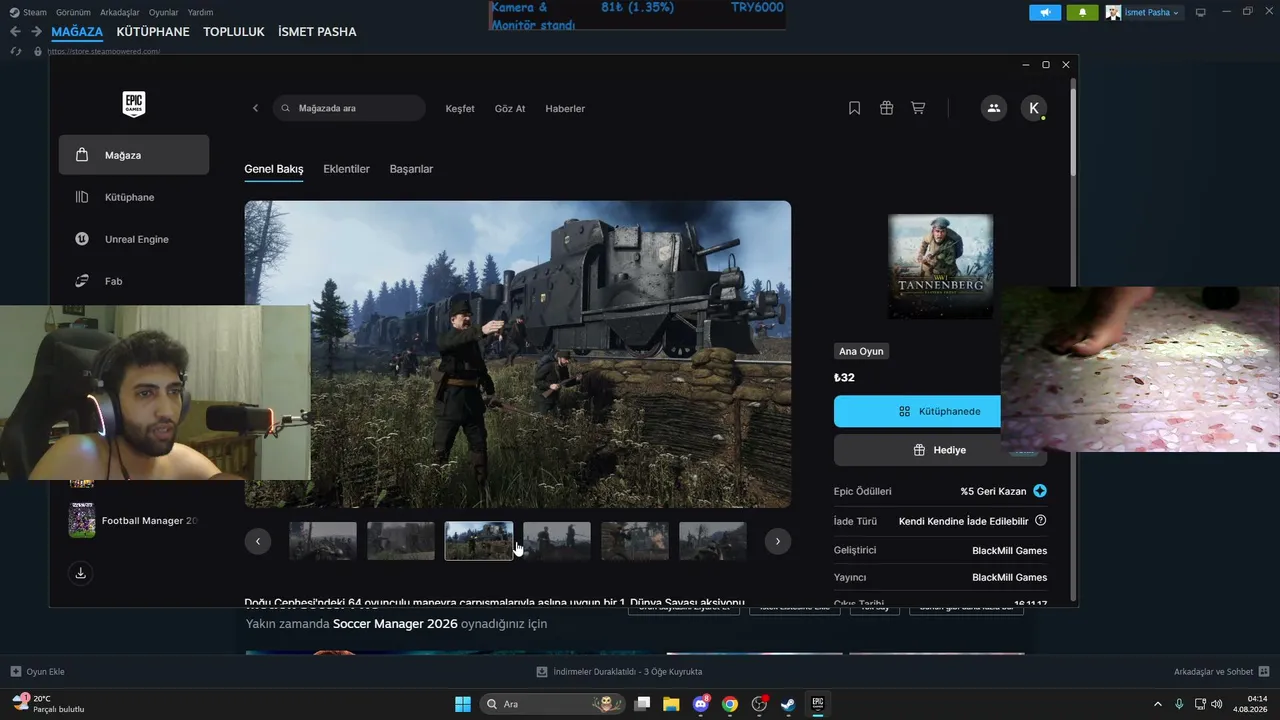Click Oyun Ekle in Steam footer
The width and height of the screenshot is (1280, 720).
[x=38, y=672]
